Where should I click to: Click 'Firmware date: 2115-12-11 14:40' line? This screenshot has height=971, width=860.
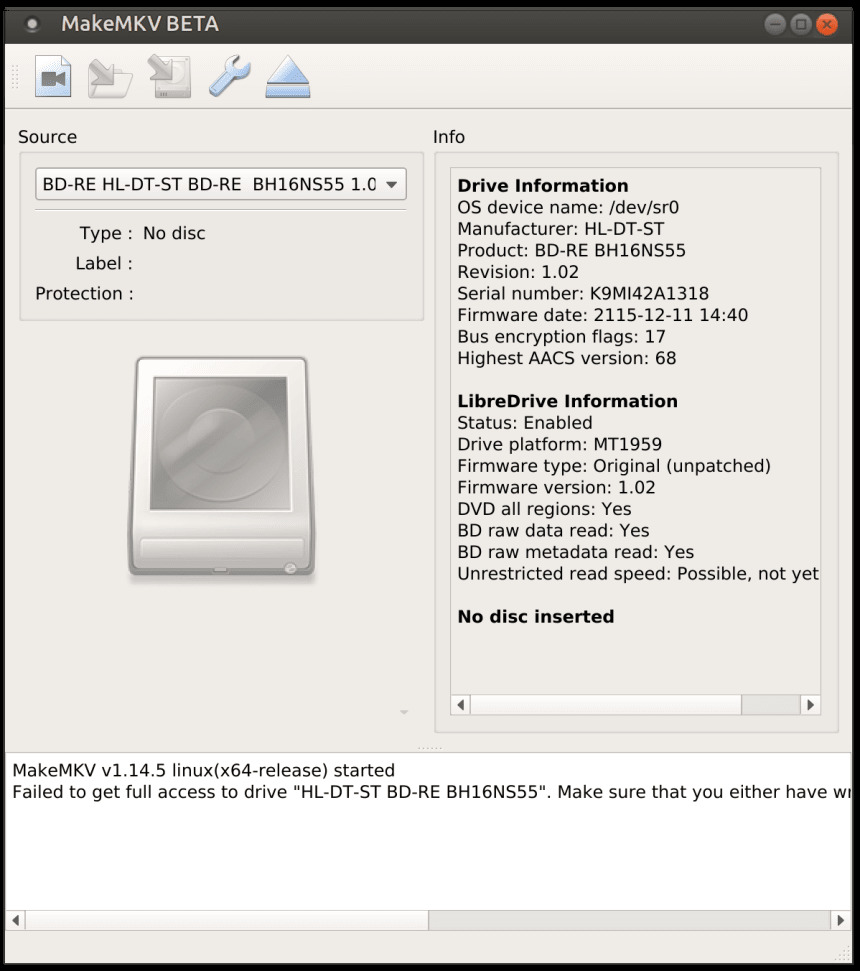pos(602,315)
